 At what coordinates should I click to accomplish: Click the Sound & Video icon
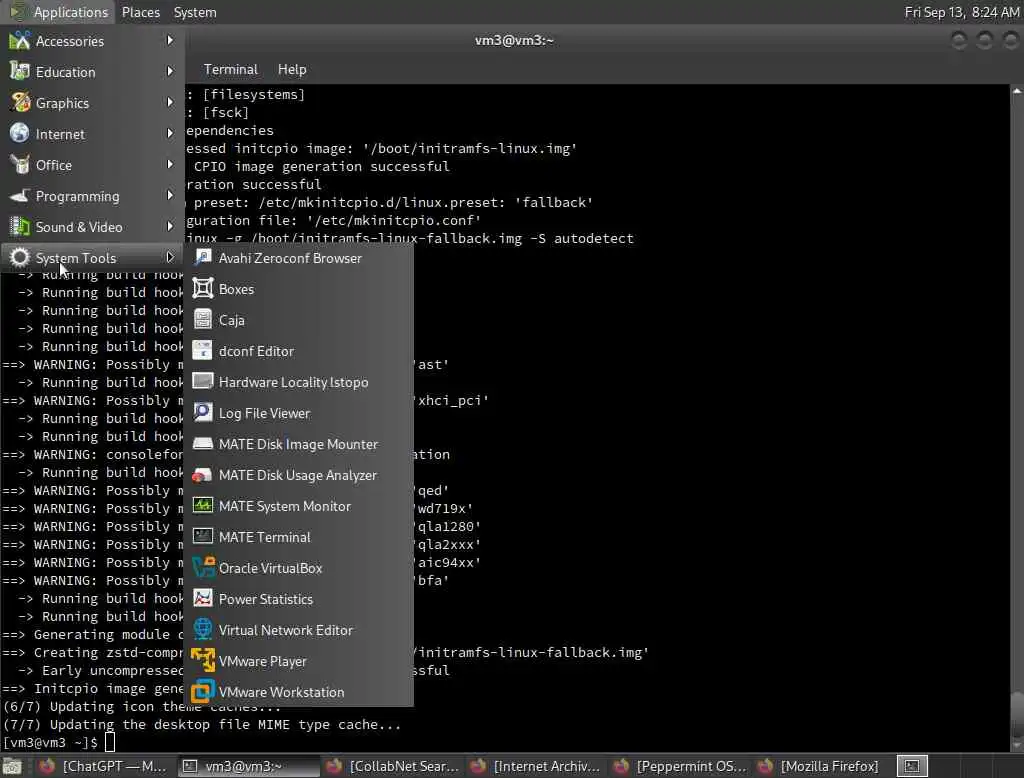[x=20, y=227]
